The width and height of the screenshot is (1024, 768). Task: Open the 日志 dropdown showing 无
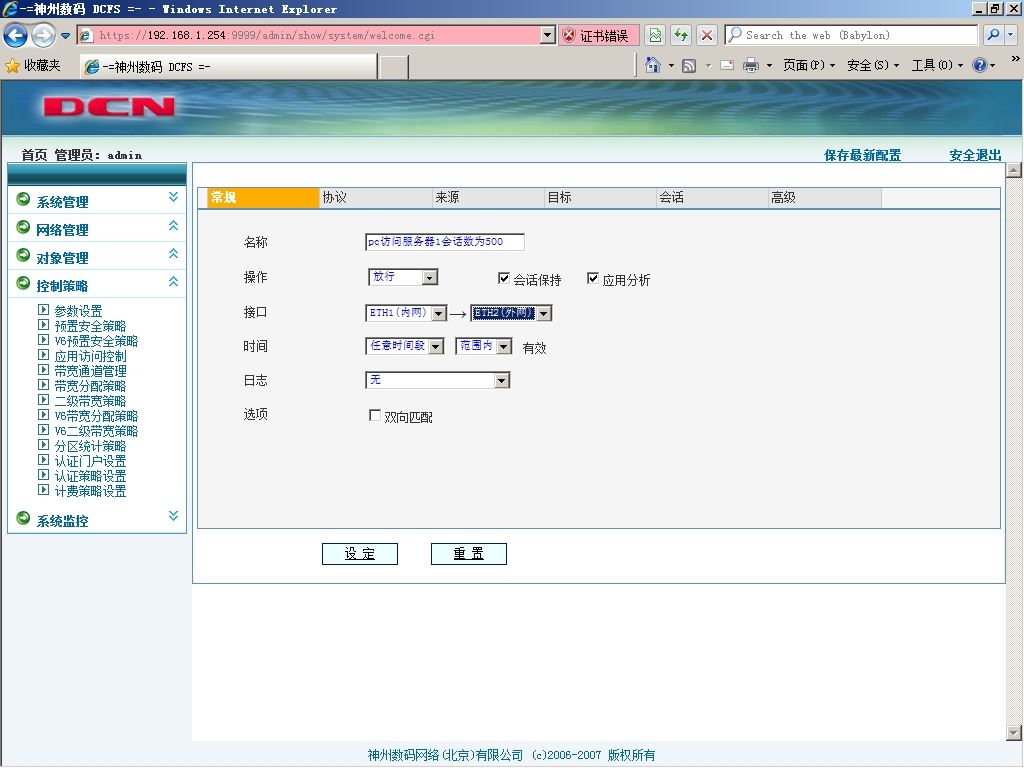(x=438, y=380)
